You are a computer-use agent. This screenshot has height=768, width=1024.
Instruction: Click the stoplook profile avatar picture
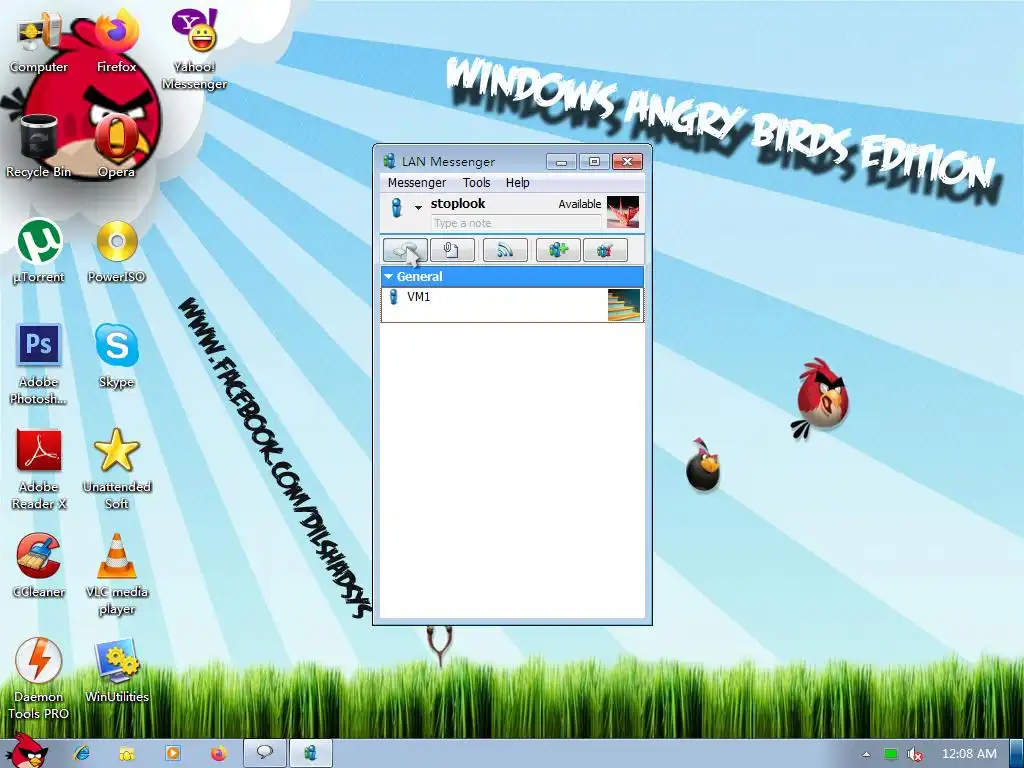point(623,212)
